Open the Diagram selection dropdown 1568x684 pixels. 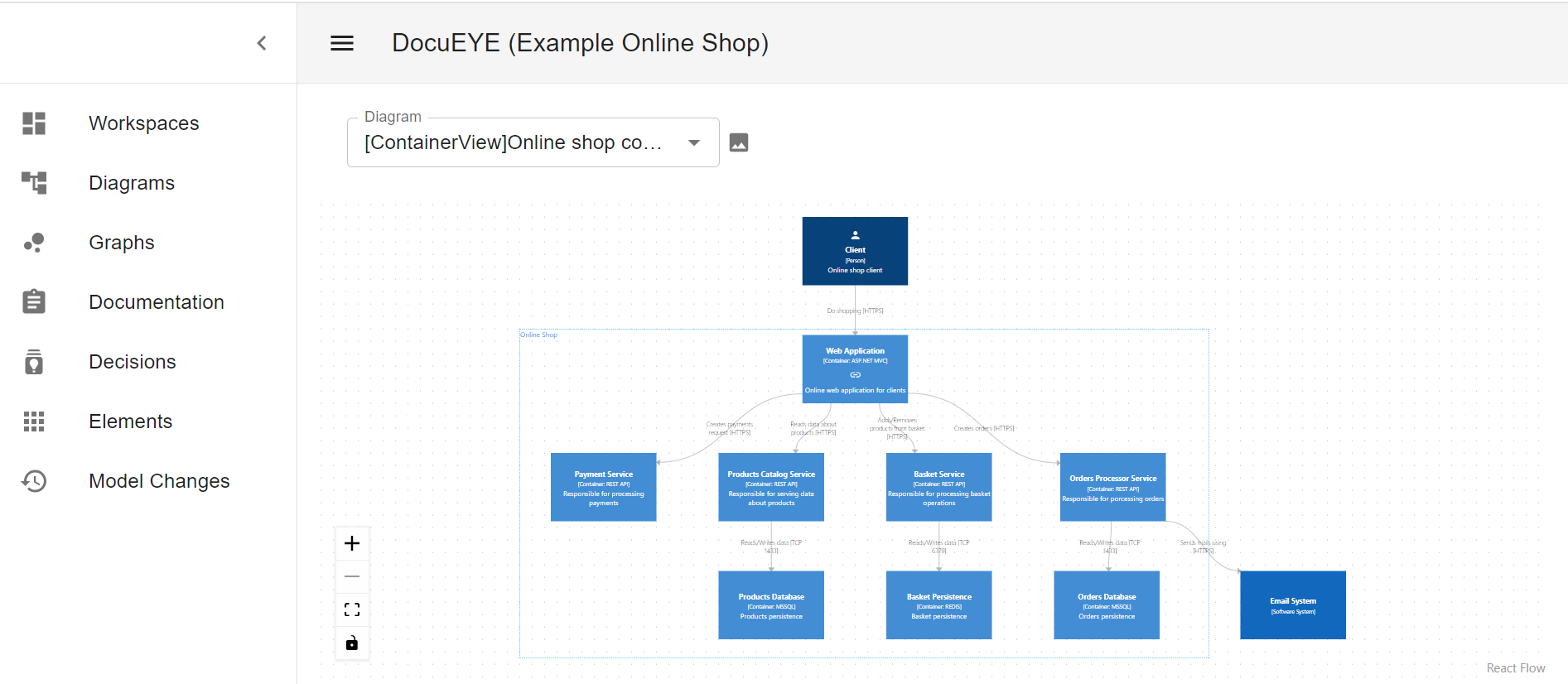click(x=533, y=142)
